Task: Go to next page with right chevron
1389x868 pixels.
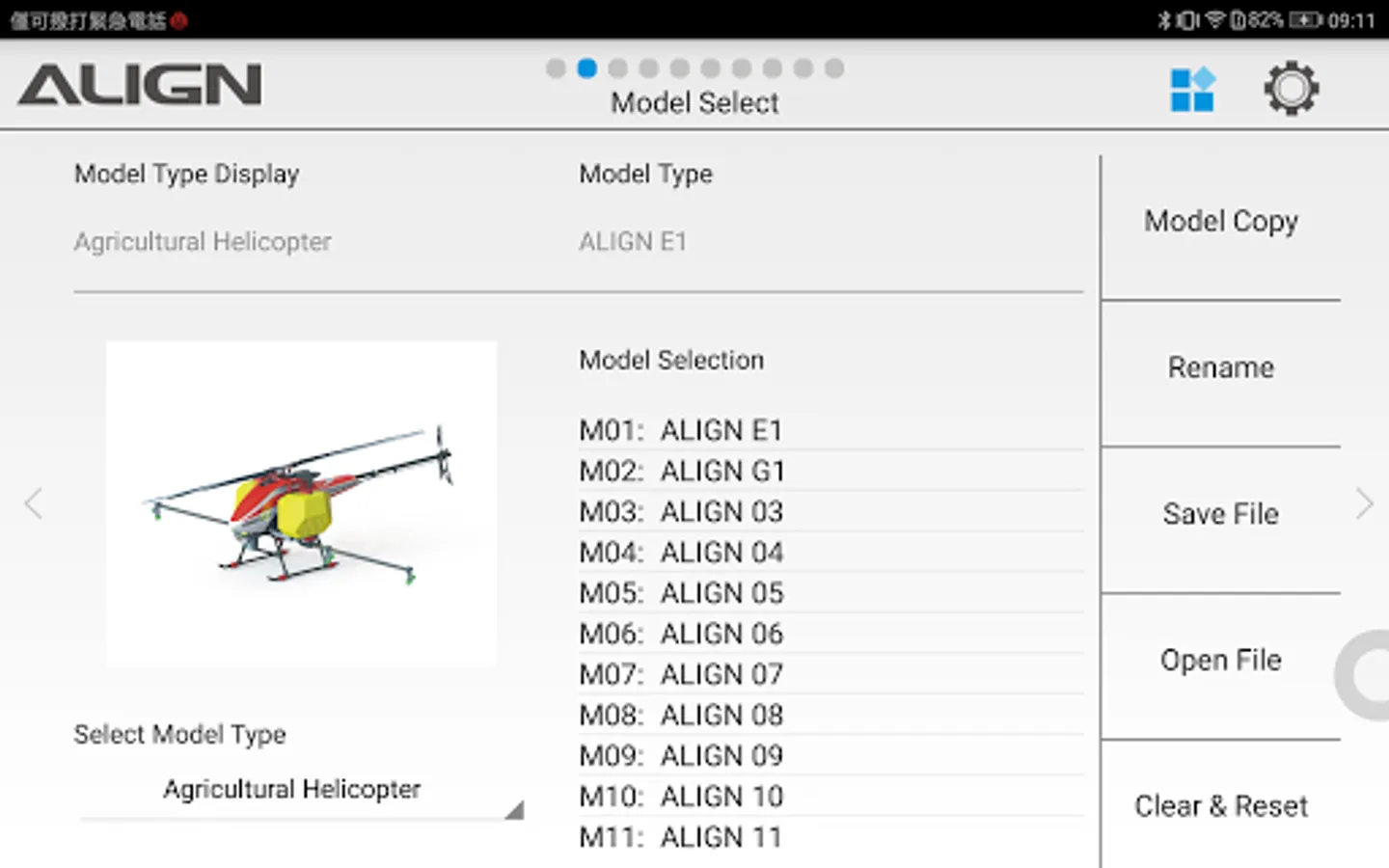Action: (1364, 503)
